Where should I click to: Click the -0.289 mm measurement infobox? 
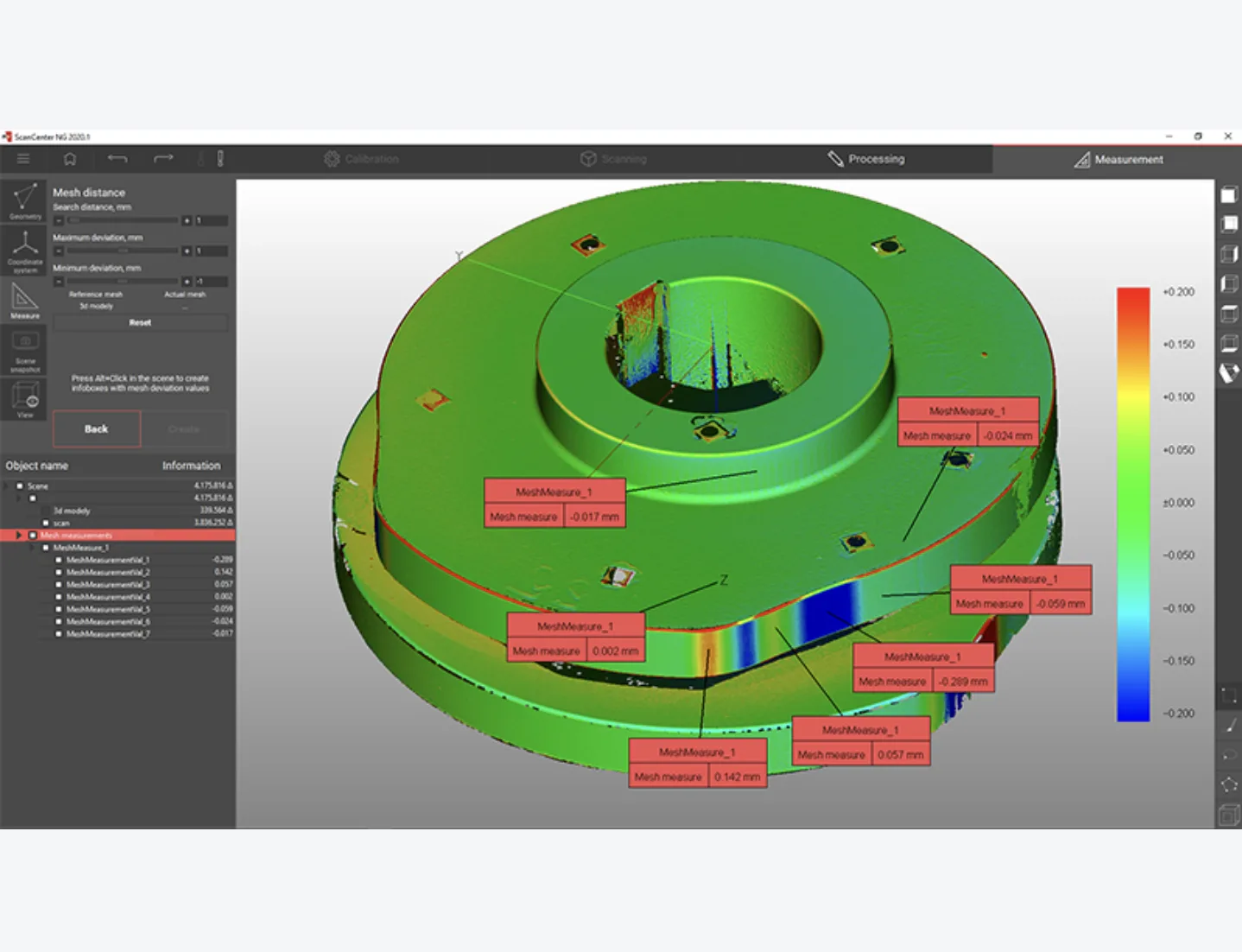coord(923,669)
